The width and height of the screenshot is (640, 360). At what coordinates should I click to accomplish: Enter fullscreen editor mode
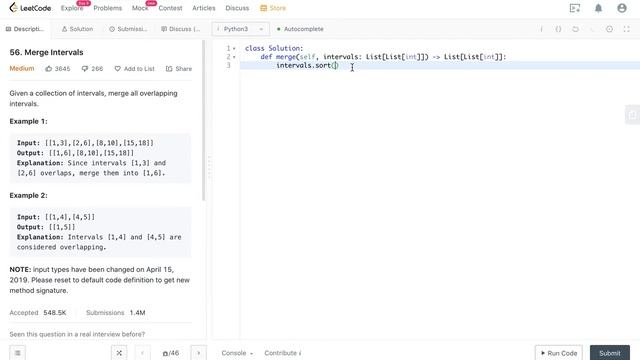627,29
